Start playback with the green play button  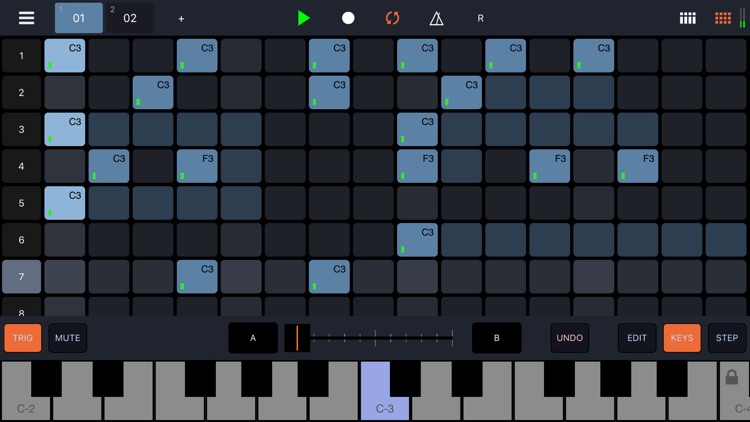[x=303, y=18]
